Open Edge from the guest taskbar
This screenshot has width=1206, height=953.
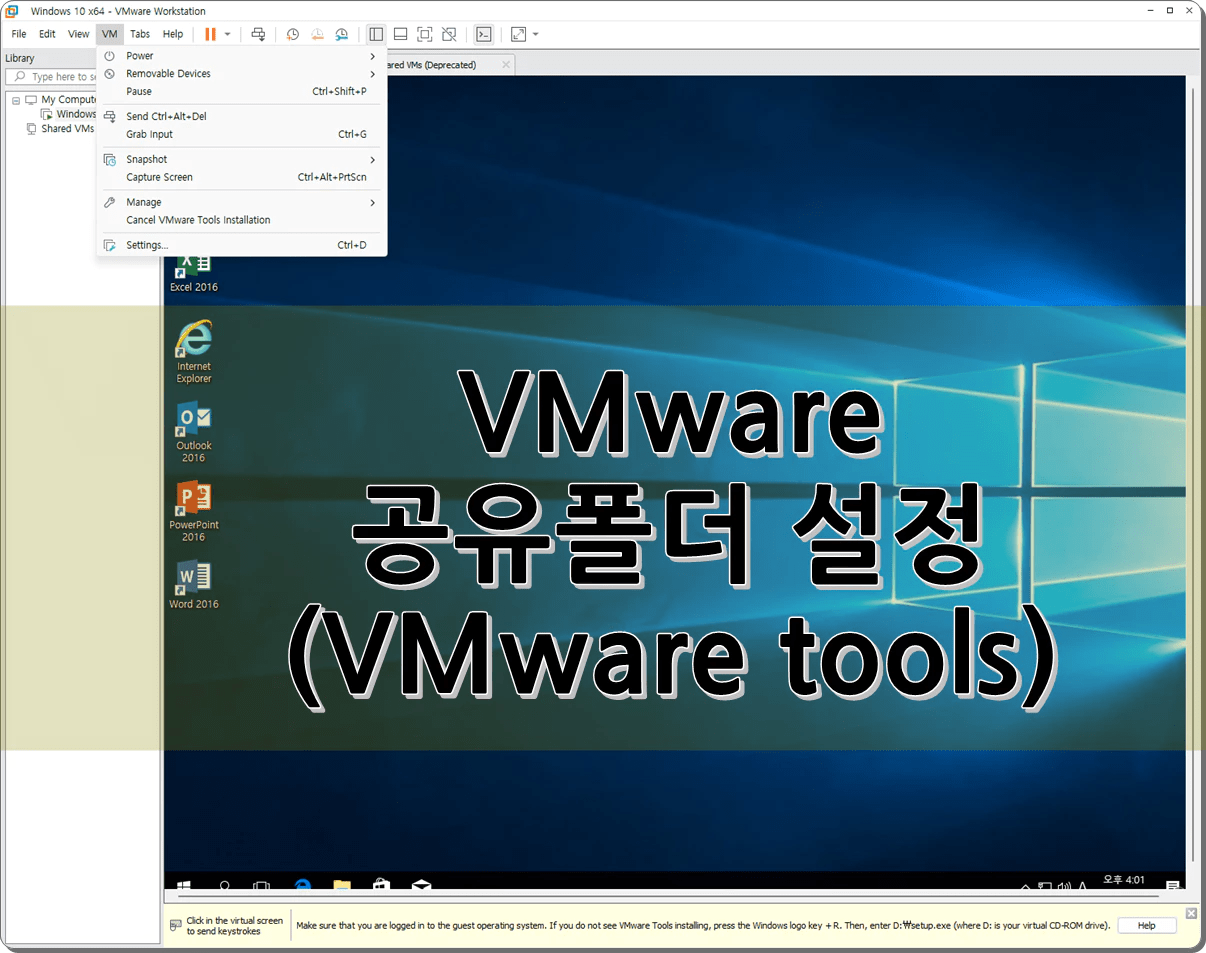(302, 886)
